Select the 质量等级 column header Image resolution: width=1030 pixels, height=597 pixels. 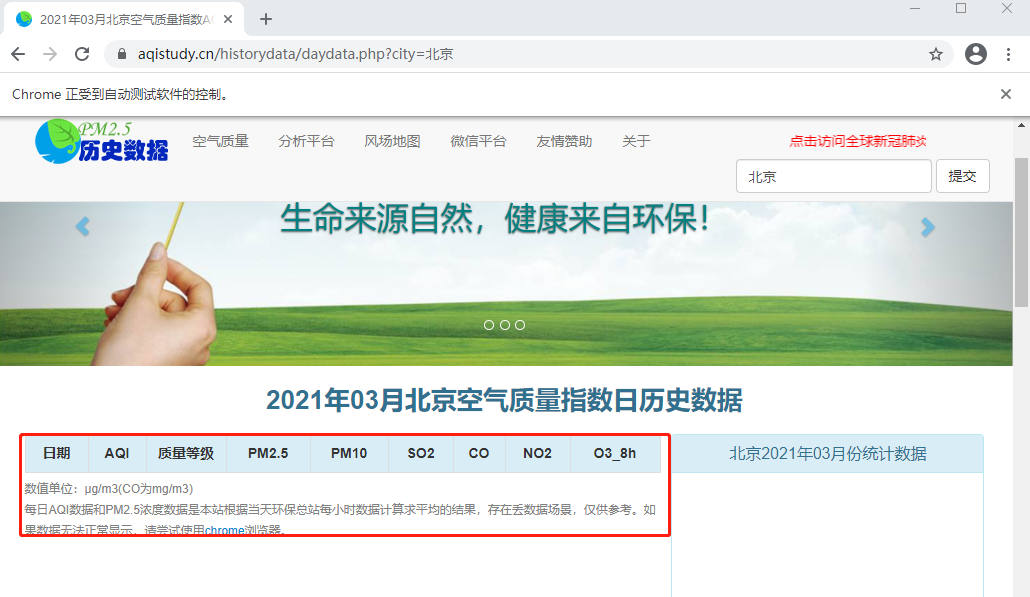tap(186, 453)
